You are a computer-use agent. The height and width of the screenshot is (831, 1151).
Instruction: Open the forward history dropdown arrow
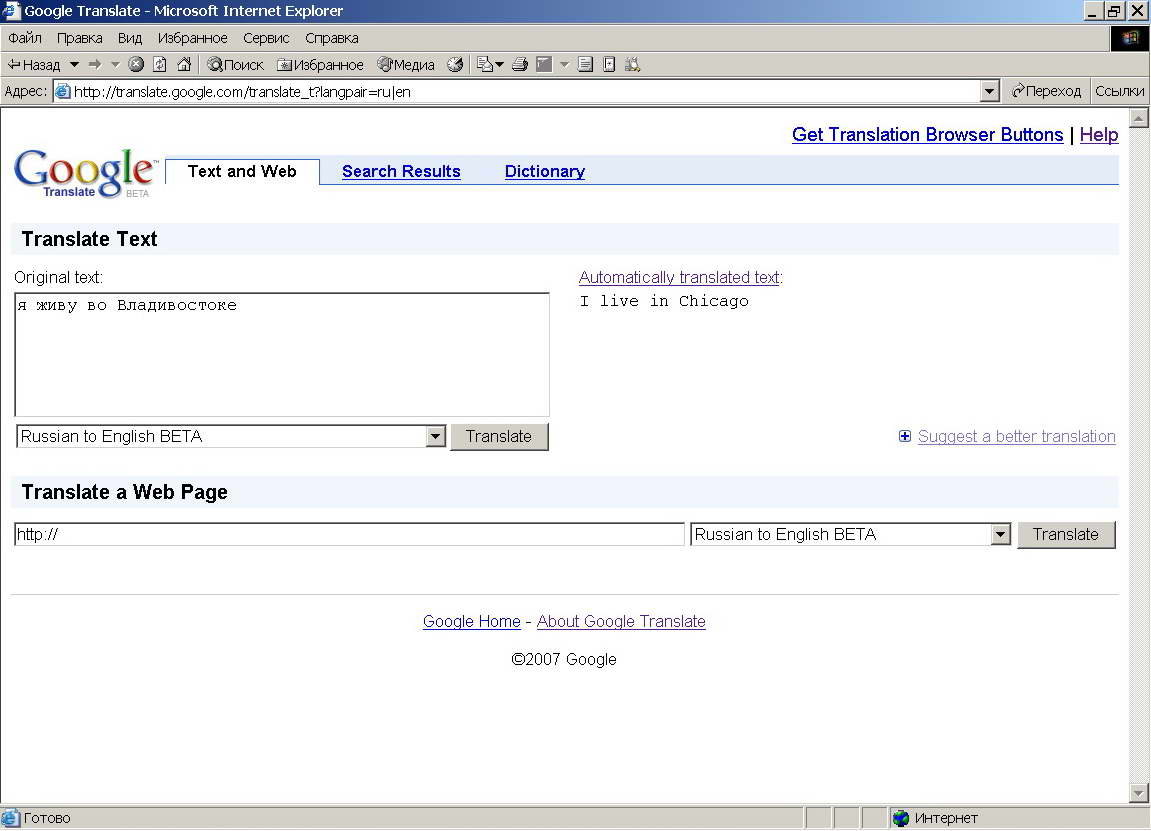(x=115, y=65)
